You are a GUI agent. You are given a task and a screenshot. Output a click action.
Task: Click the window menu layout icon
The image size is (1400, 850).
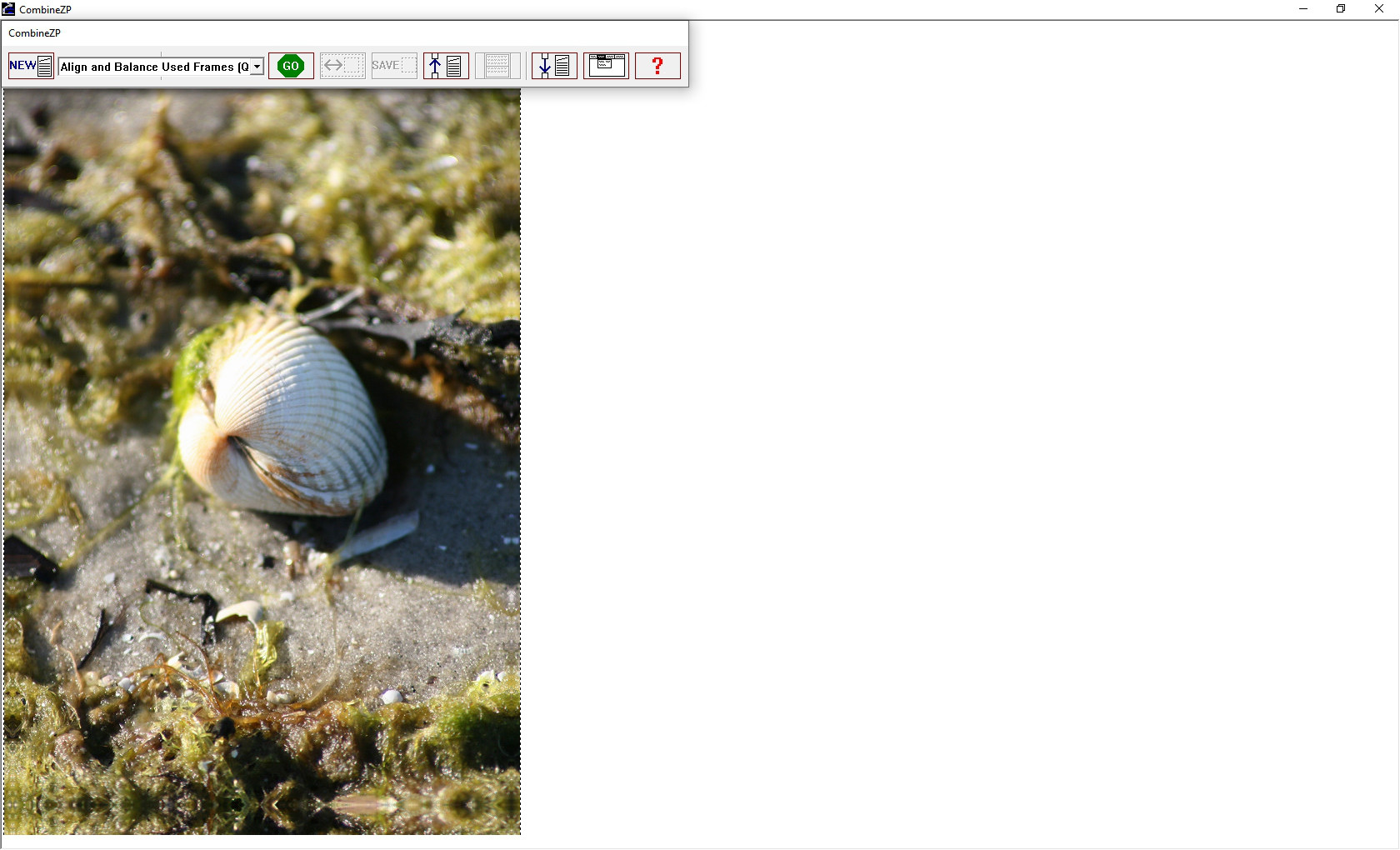pos(606,66)
